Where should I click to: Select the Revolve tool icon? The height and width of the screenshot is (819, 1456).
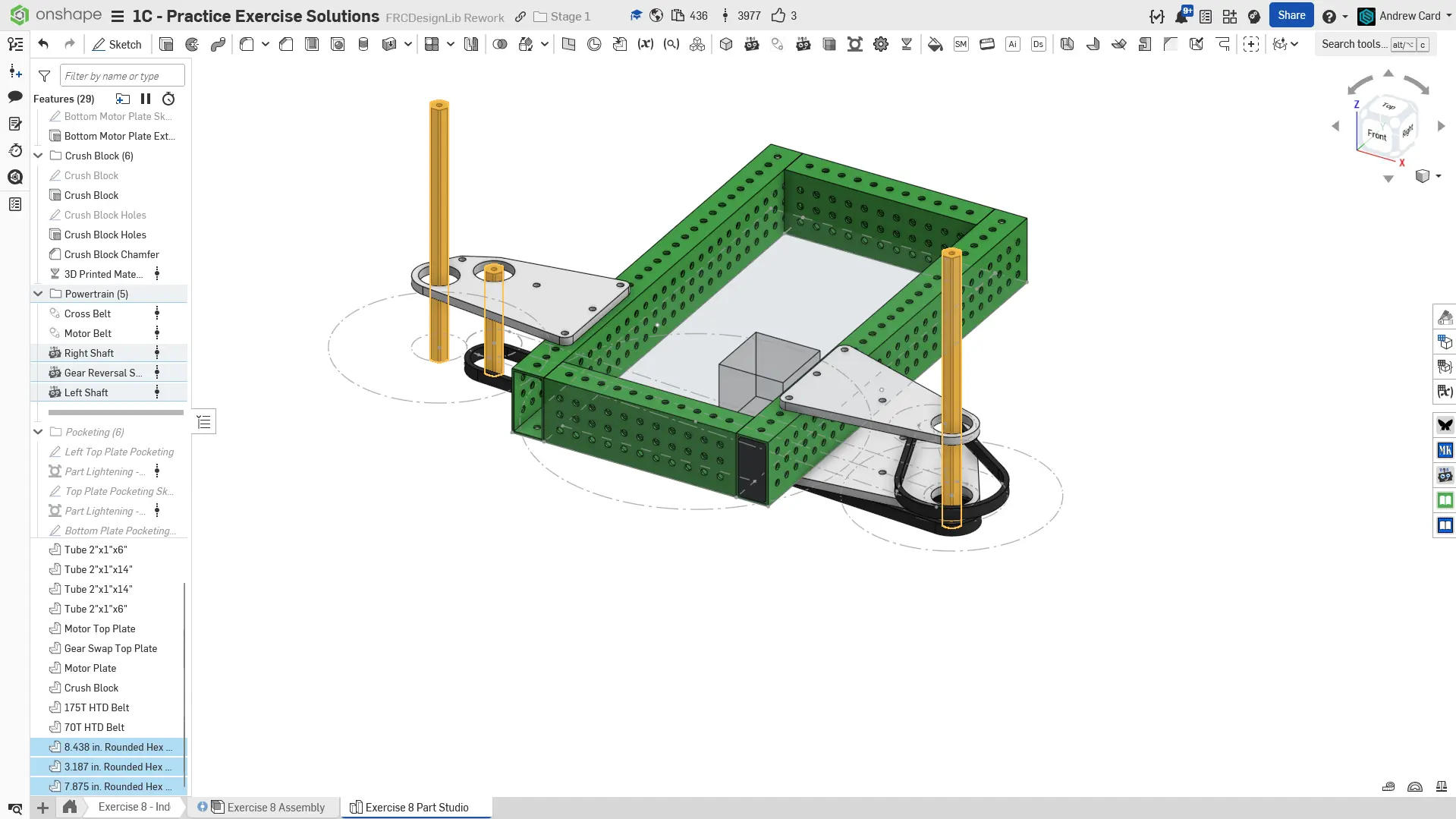coord(192,44)
